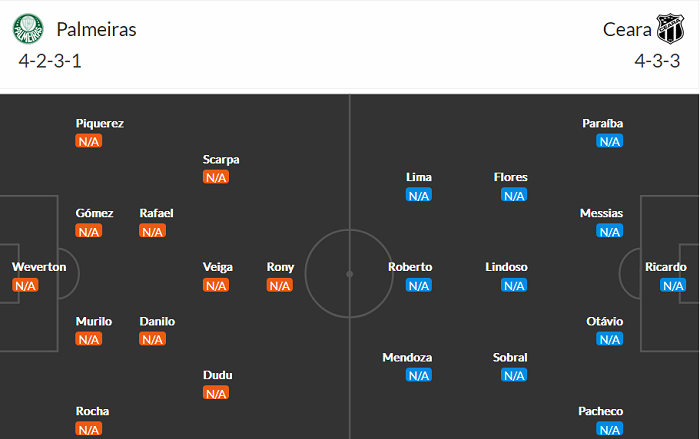Click player Messias on the pitch

tap(601, 213)
